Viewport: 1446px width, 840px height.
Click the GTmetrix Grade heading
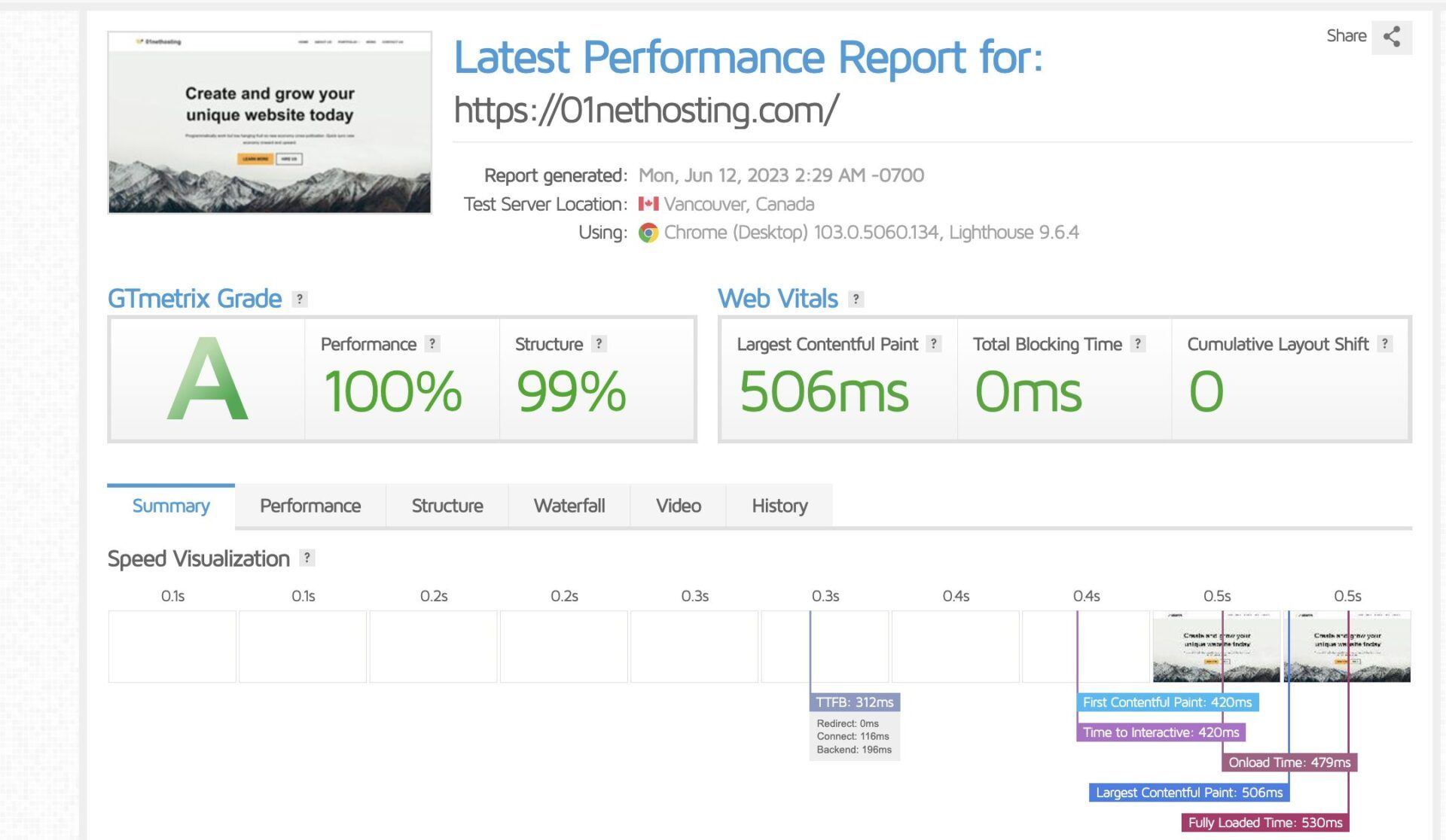coord(194,299)
